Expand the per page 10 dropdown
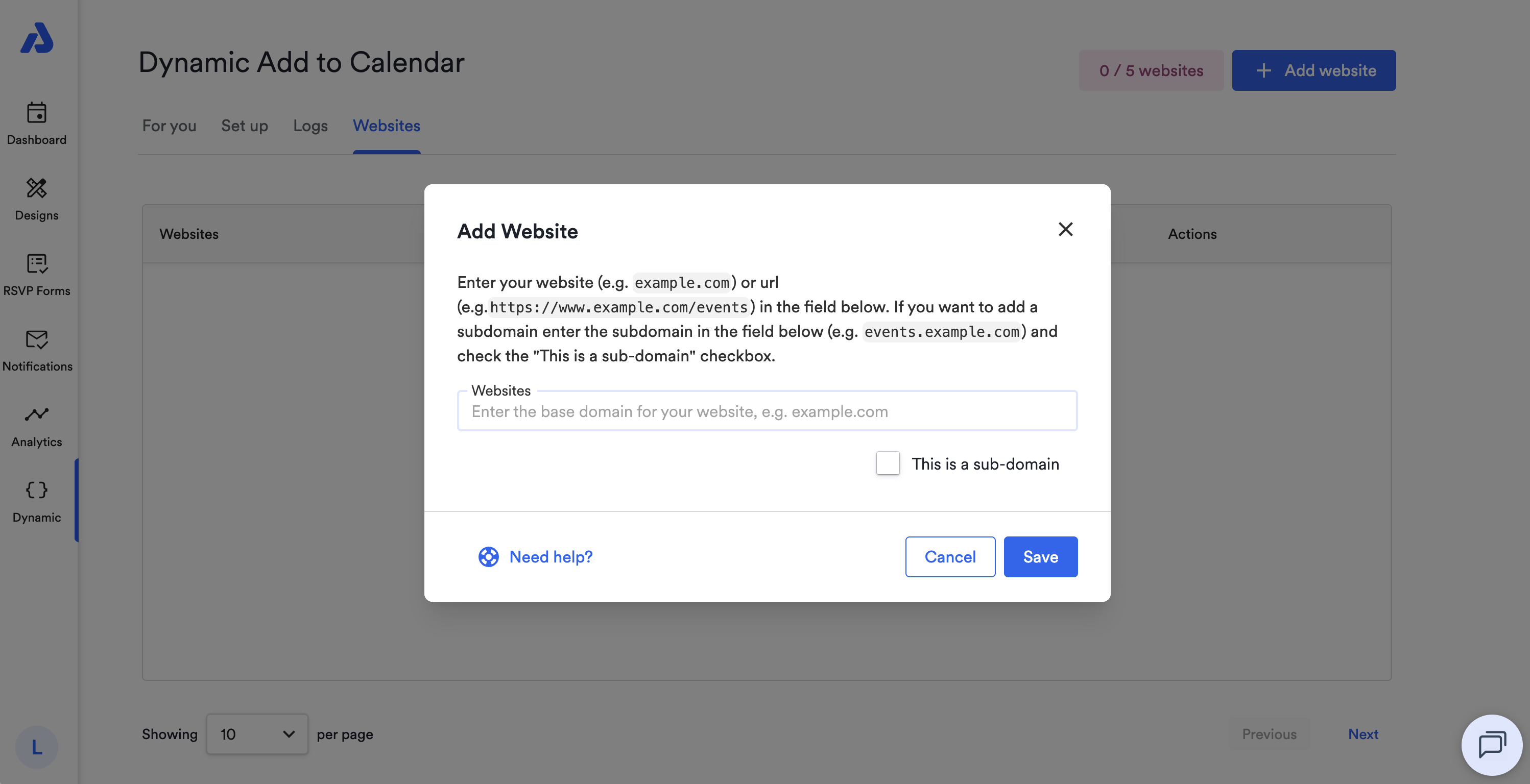 tap(256, 734)
